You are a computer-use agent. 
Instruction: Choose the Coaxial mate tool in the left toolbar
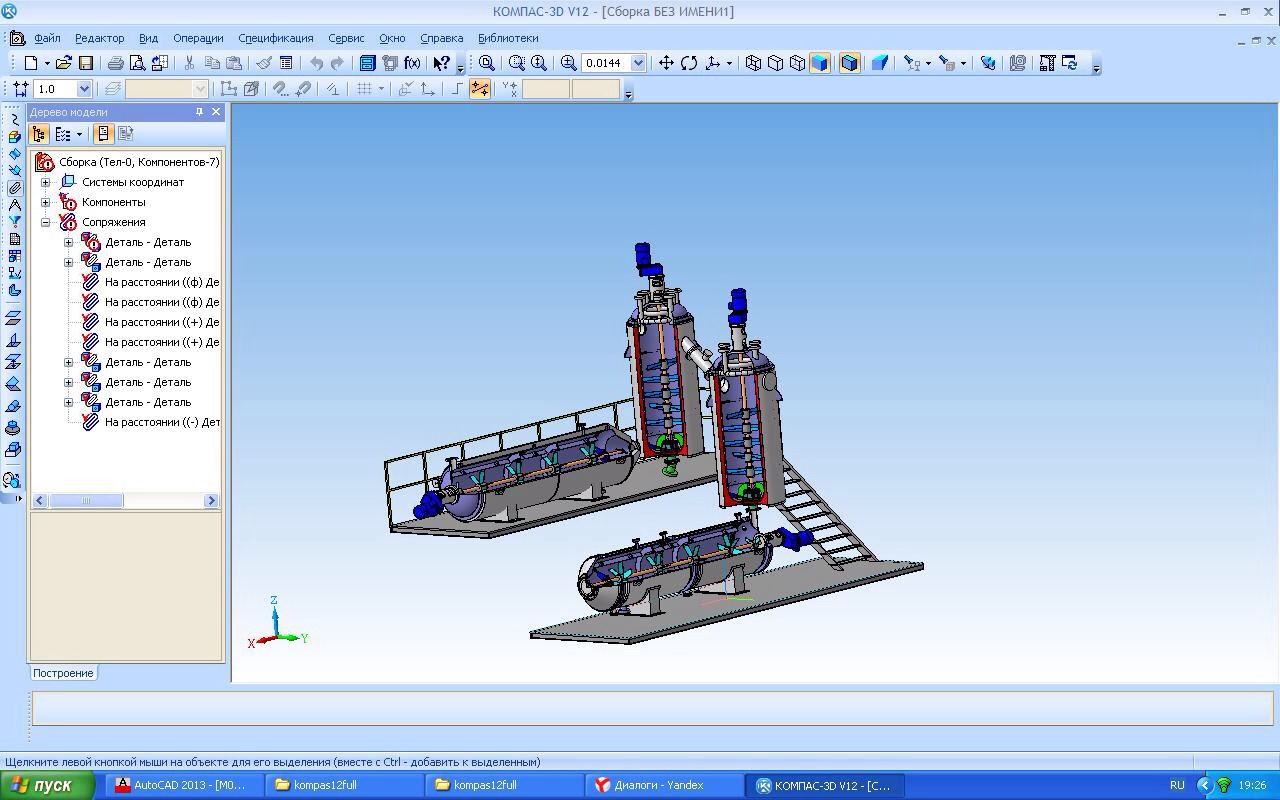tap(14, 428)
